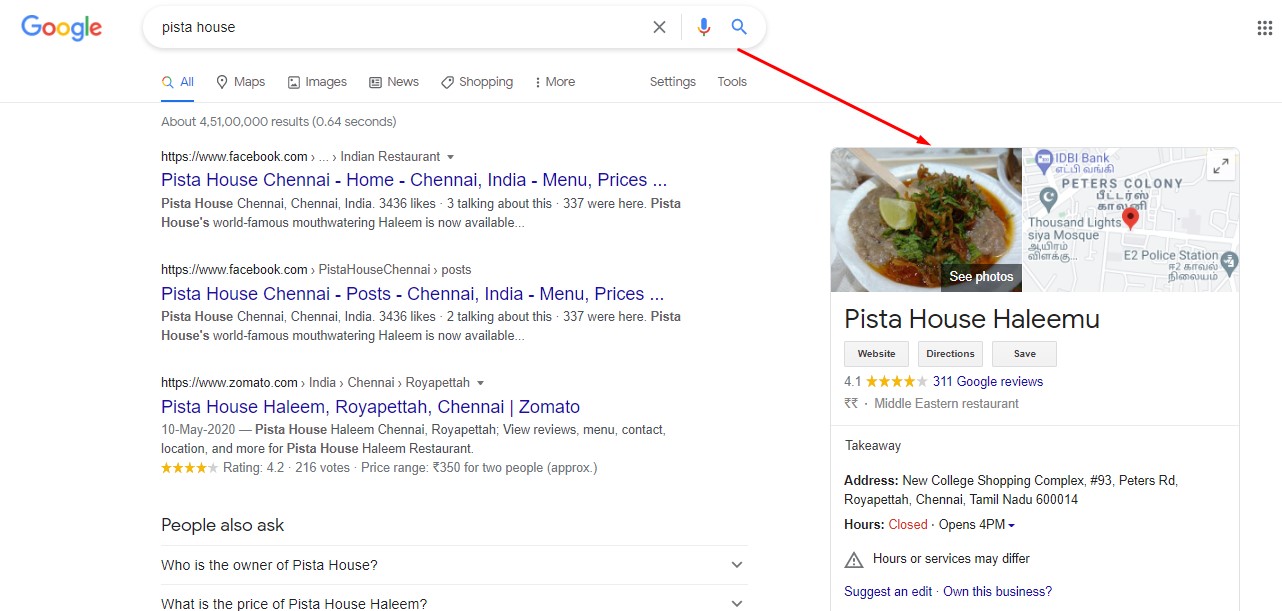The width and height of the screenshot is (1282, 611).
Task: Switch to the Shopping tab
Action: (x=477, y=82)
